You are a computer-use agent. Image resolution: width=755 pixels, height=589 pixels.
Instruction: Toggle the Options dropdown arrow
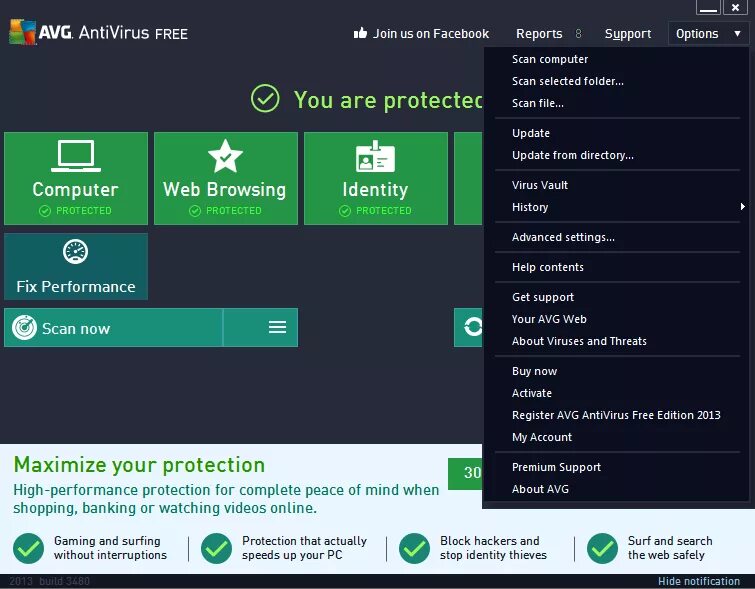tap(737, 34)
